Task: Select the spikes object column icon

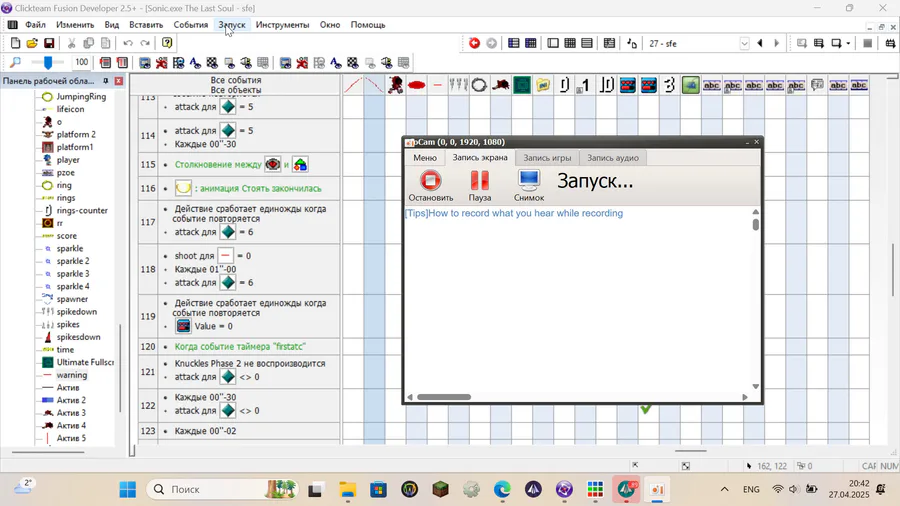Action: (x=458, y=85)
